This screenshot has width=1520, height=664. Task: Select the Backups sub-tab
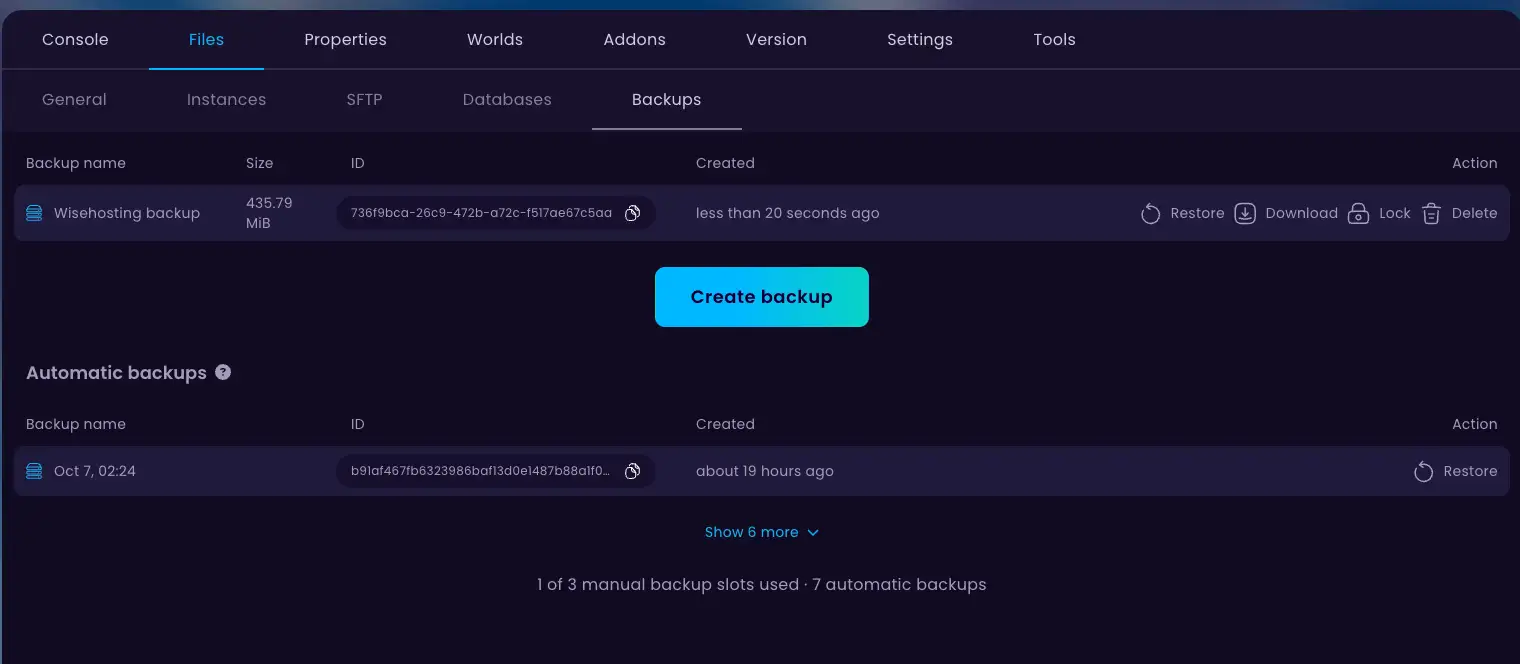[x=666, y=100]
